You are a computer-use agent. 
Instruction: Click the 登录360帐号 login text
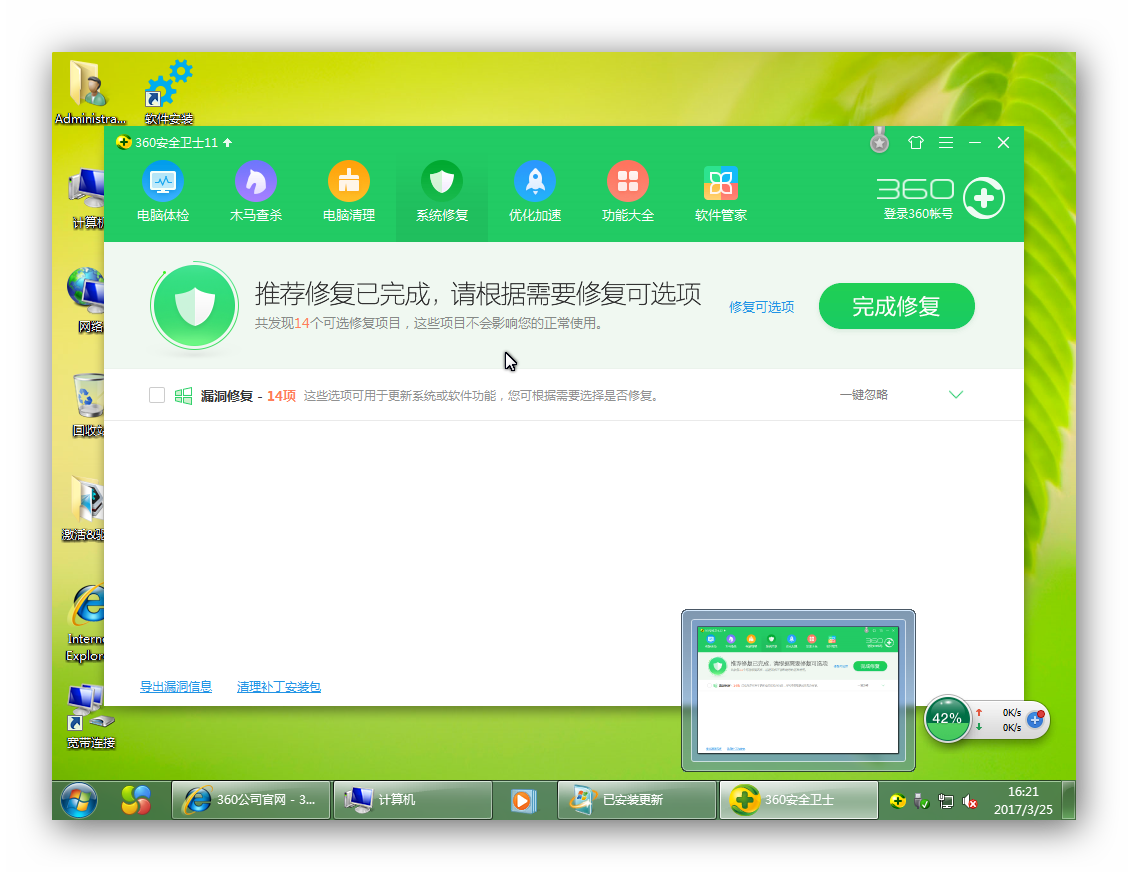tap(918, 214)
